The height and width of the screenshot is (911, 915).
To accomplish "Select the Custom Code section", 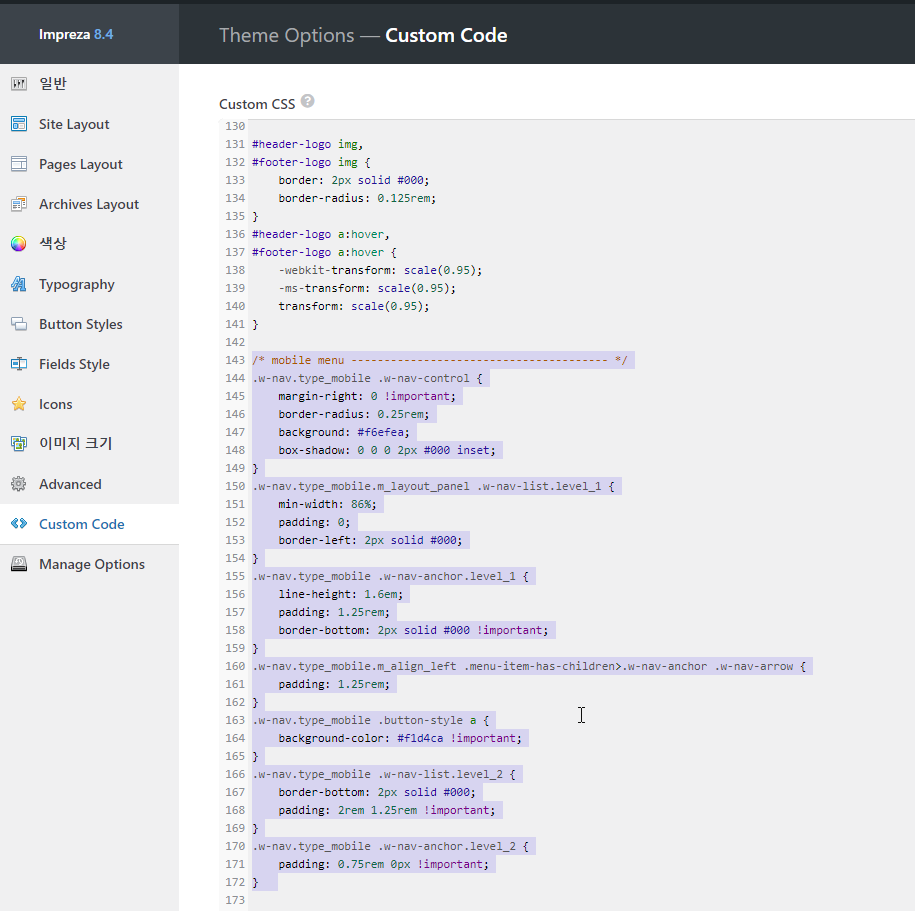I will [x=89, y=524].
